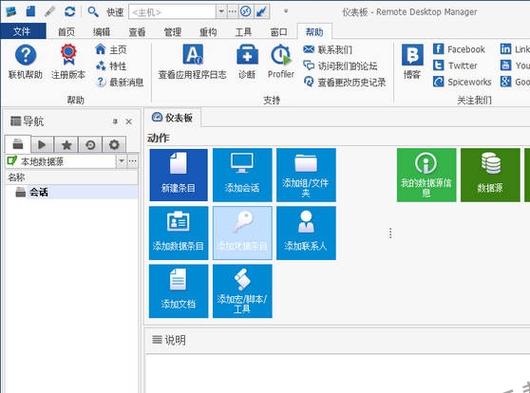
Task: Select the 帮助 help ribbon tab
Action: coord(315,32)
